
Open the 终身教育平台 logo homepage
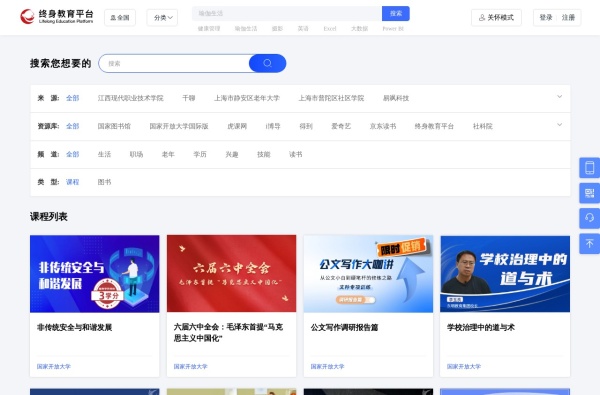(57, 17)
